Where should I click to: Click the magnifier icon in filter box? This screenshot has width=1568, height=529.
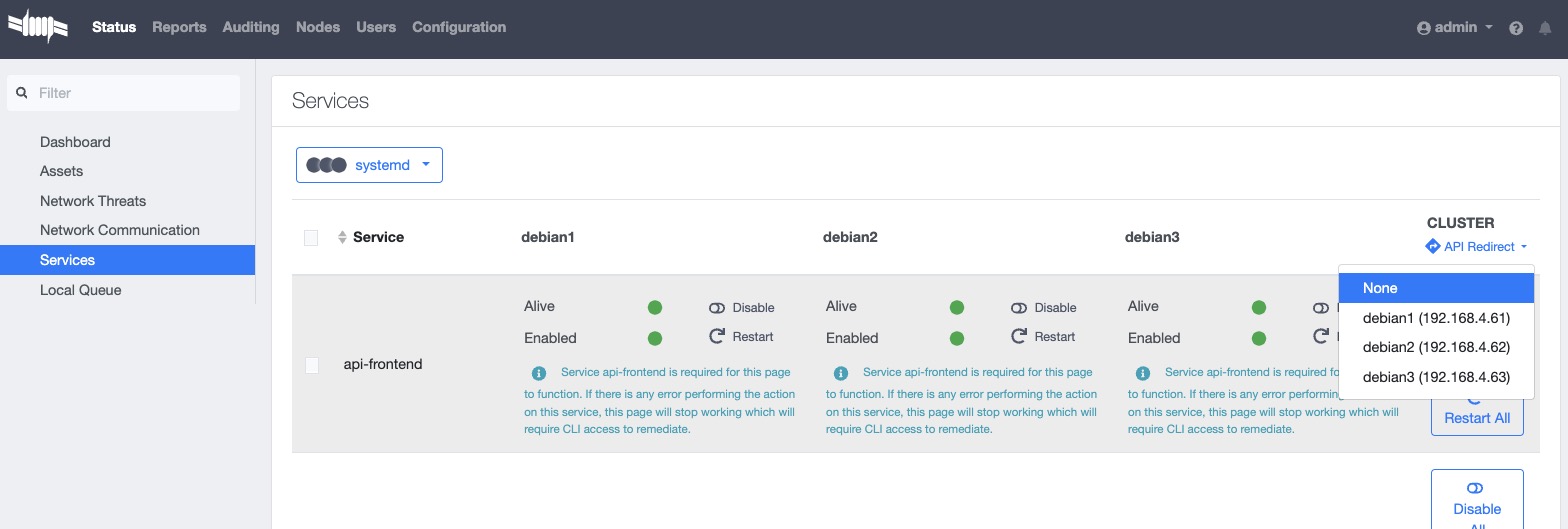(22, 93)
